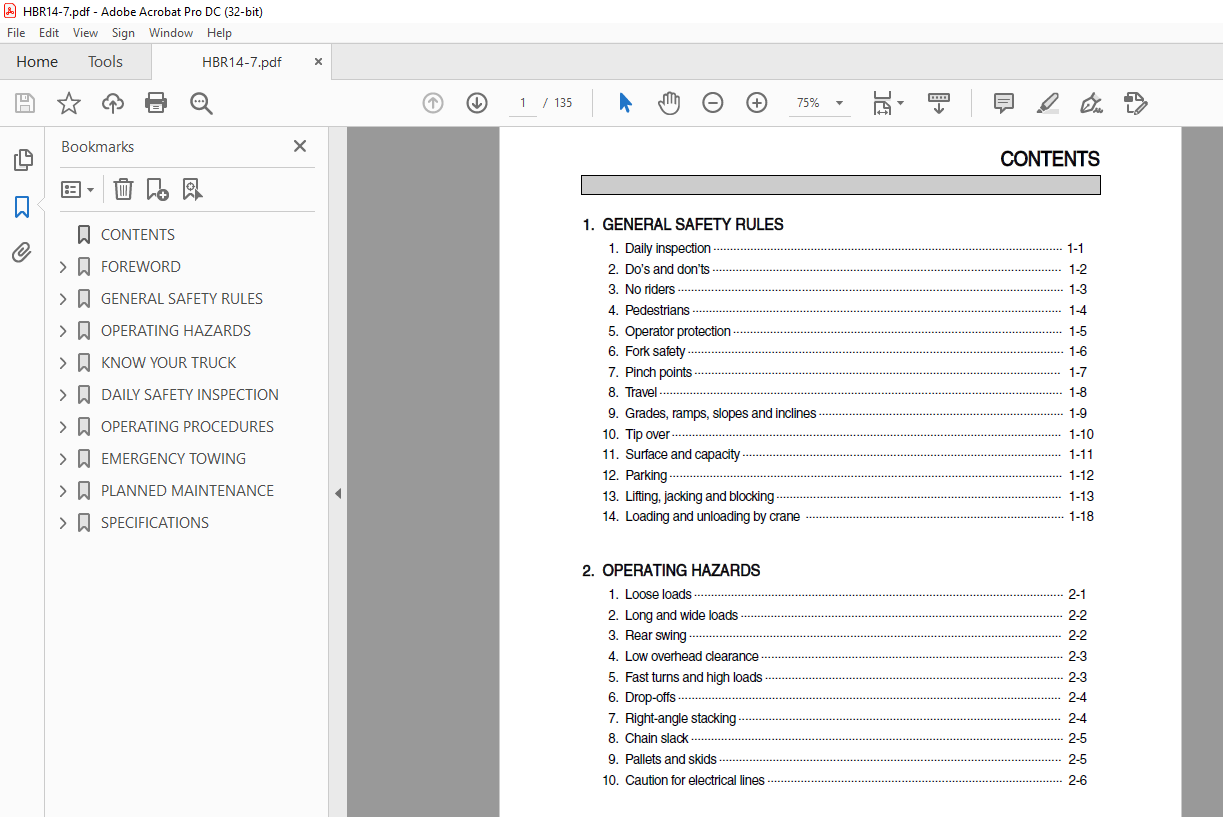Select the highlight text pen tool

(x=1048, y=103)
